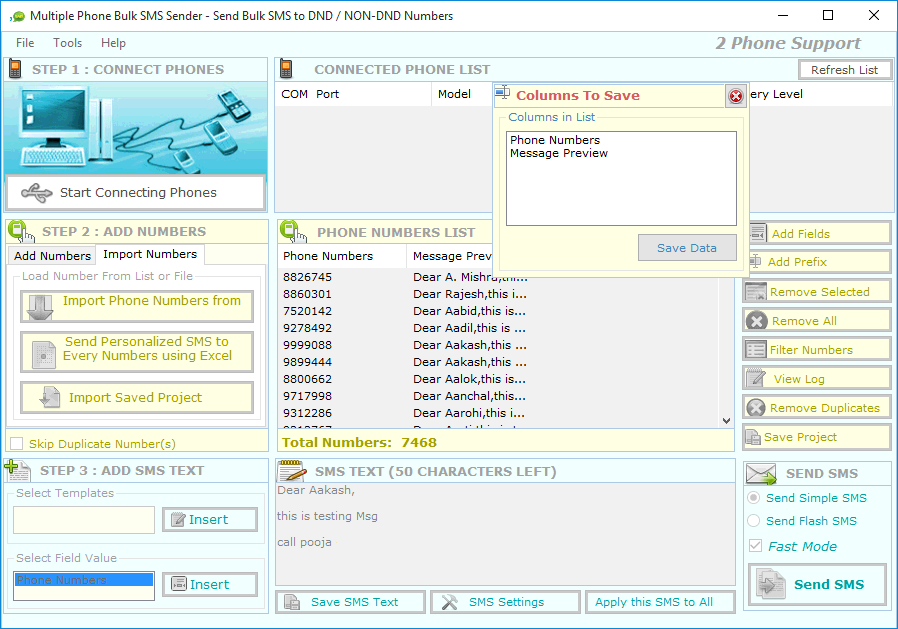Click the Send SMS button
Screen dimensions: 898x629
(817, 584)
